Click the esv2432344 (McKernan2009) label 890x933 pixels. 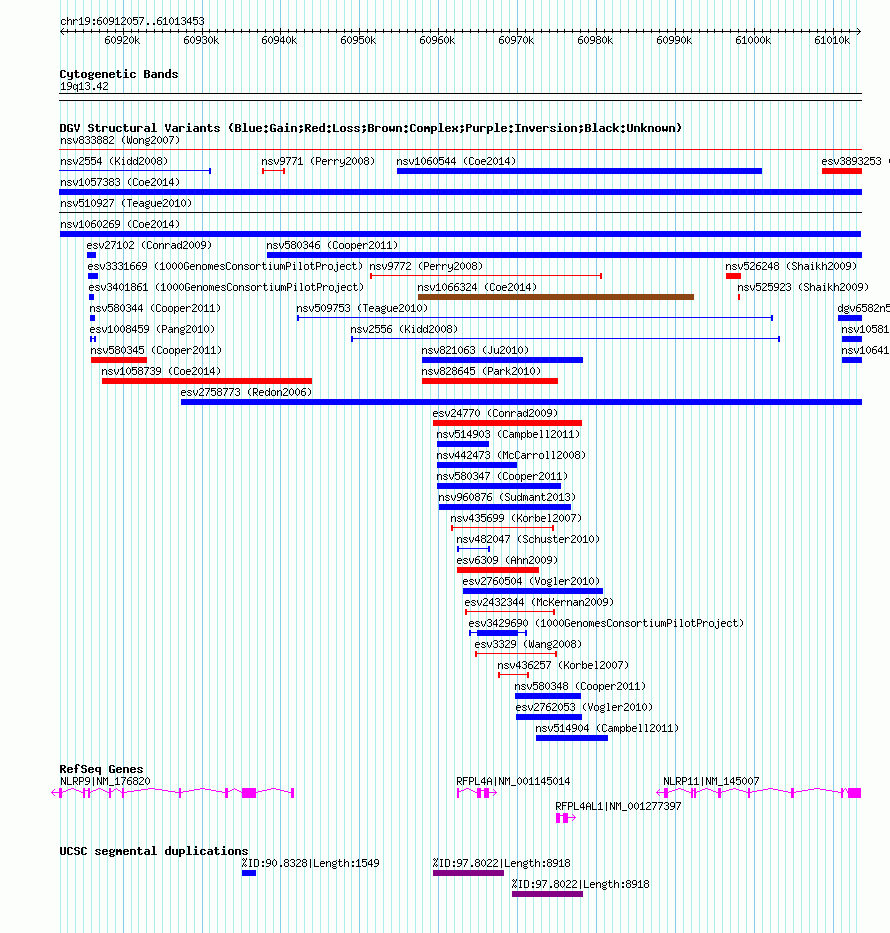click(x=538, y=602)
